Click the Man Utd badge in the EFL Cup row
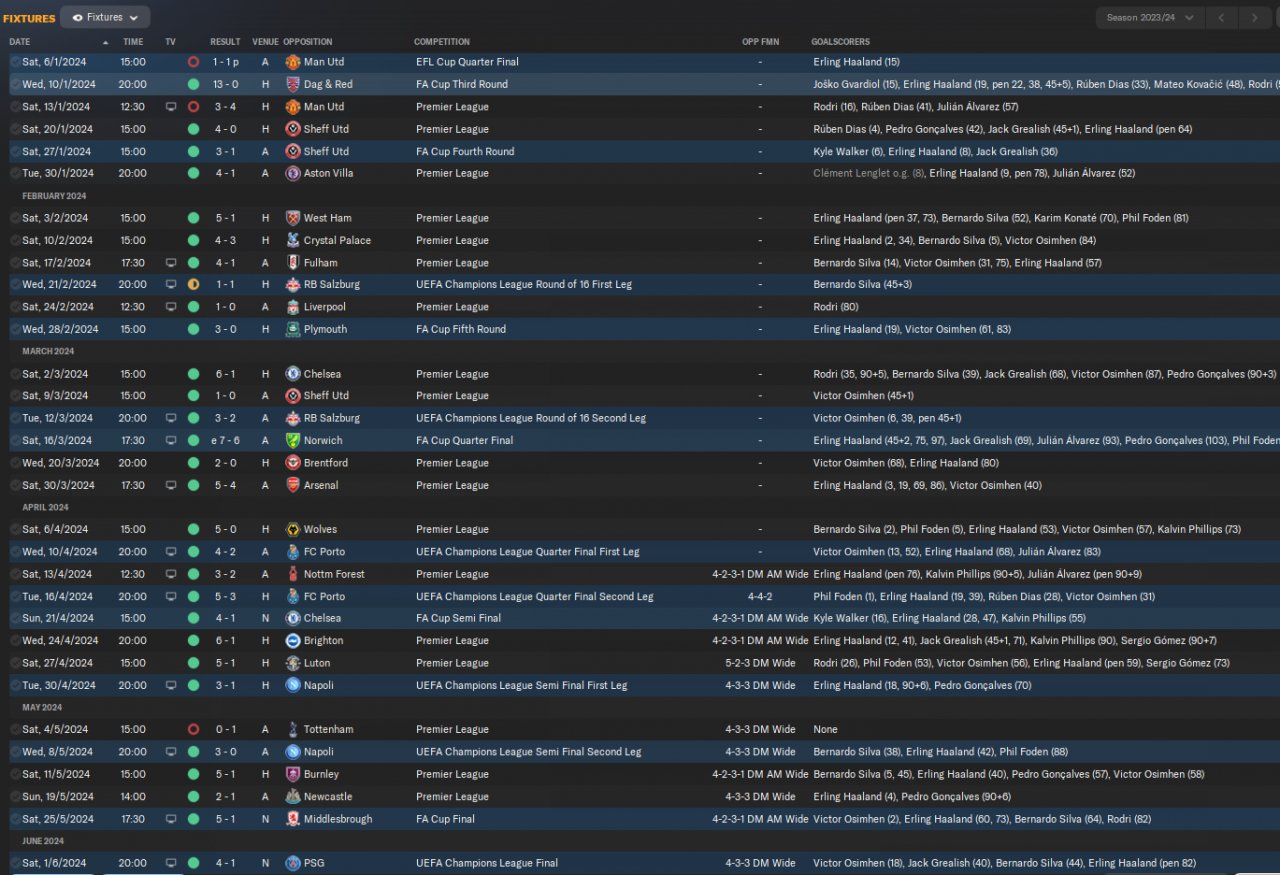 click(293, 62)
